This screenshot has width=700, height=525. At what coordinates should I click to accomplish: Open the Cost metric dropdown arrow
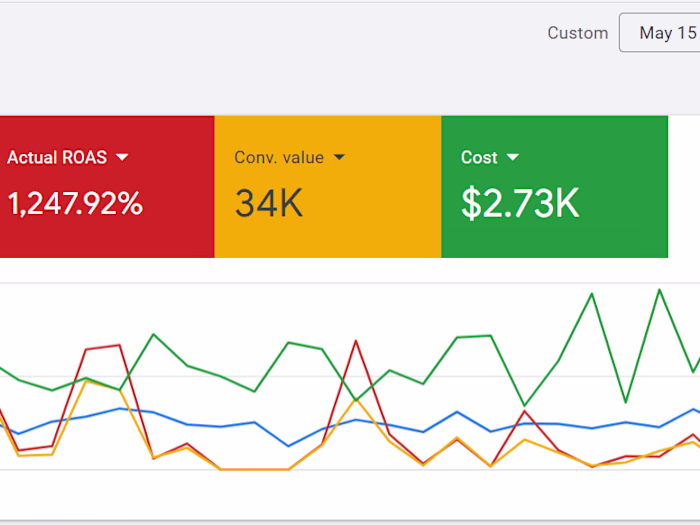[x=513, y=157]
